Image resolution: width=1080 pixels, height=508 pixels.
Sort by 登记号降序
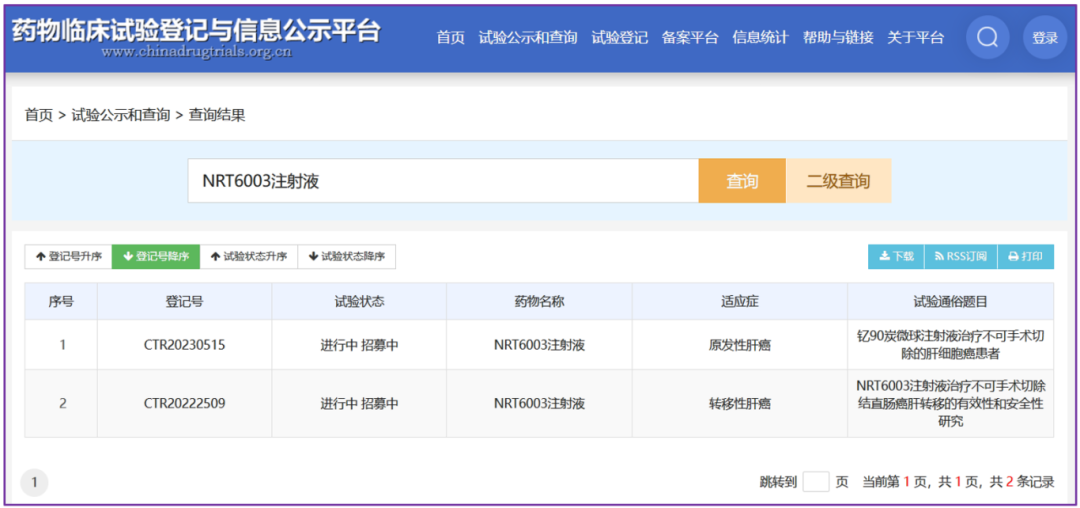156,257
